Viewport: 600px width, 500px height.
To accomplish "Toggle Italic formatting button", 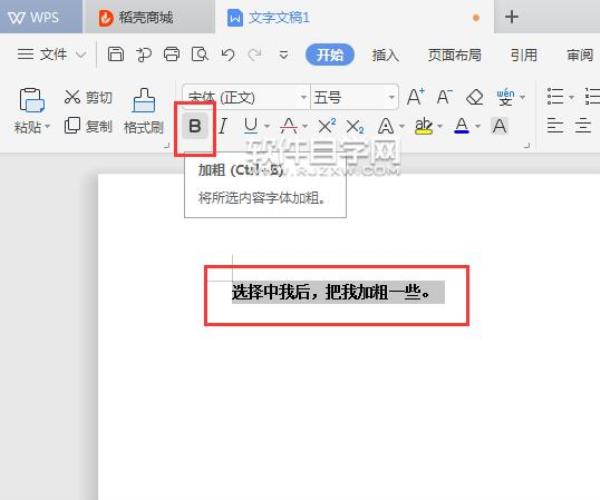I will pos(223,126).
